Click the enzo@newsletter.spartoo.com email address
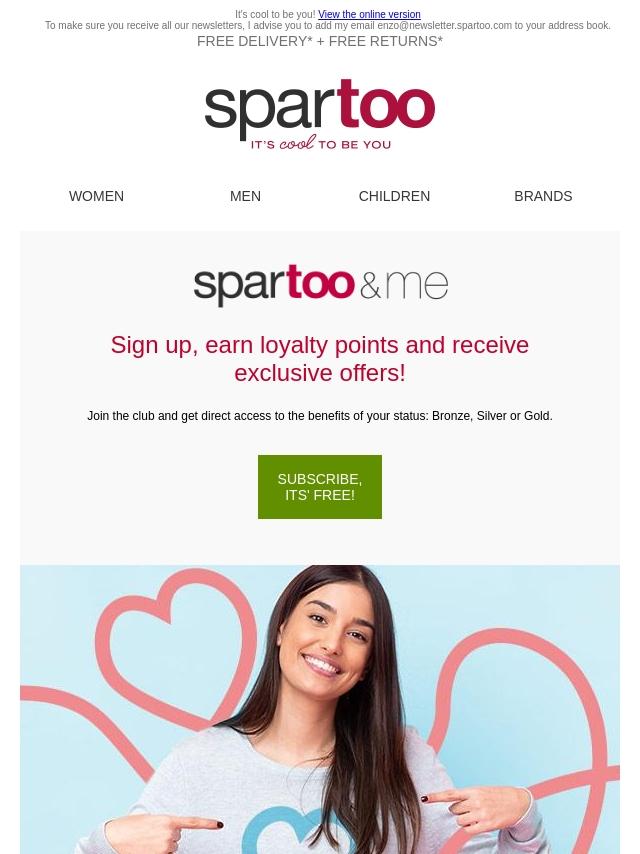 click(x=444, y=26)
